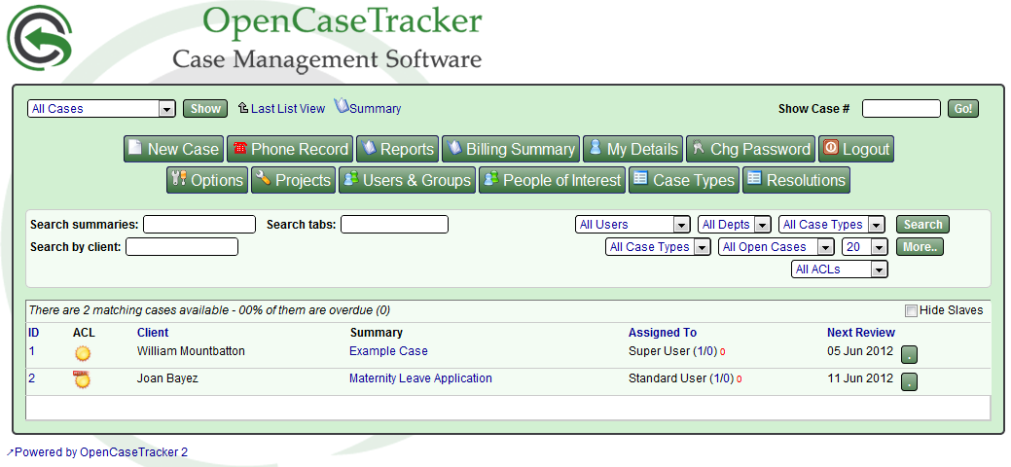Viewport: 1011px width, 467px height.
Task: Open Users & Groups
Action: pos(407,180)
